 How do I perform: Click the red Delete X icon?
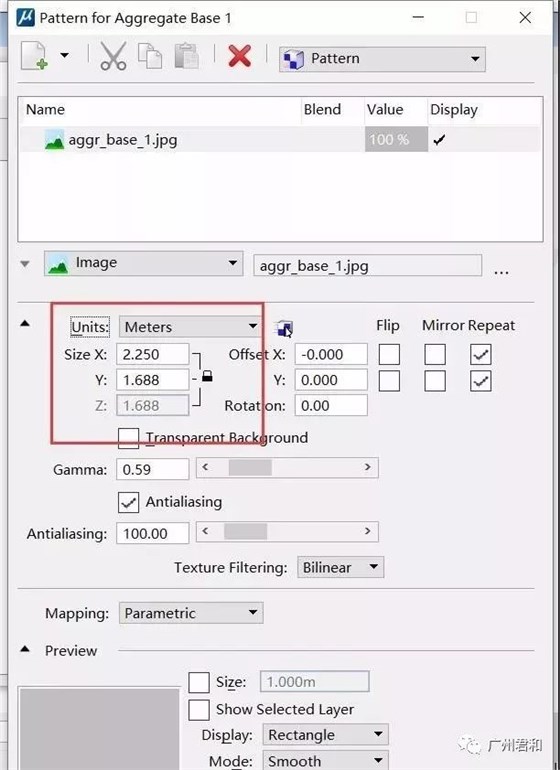[x=240, y=56]
